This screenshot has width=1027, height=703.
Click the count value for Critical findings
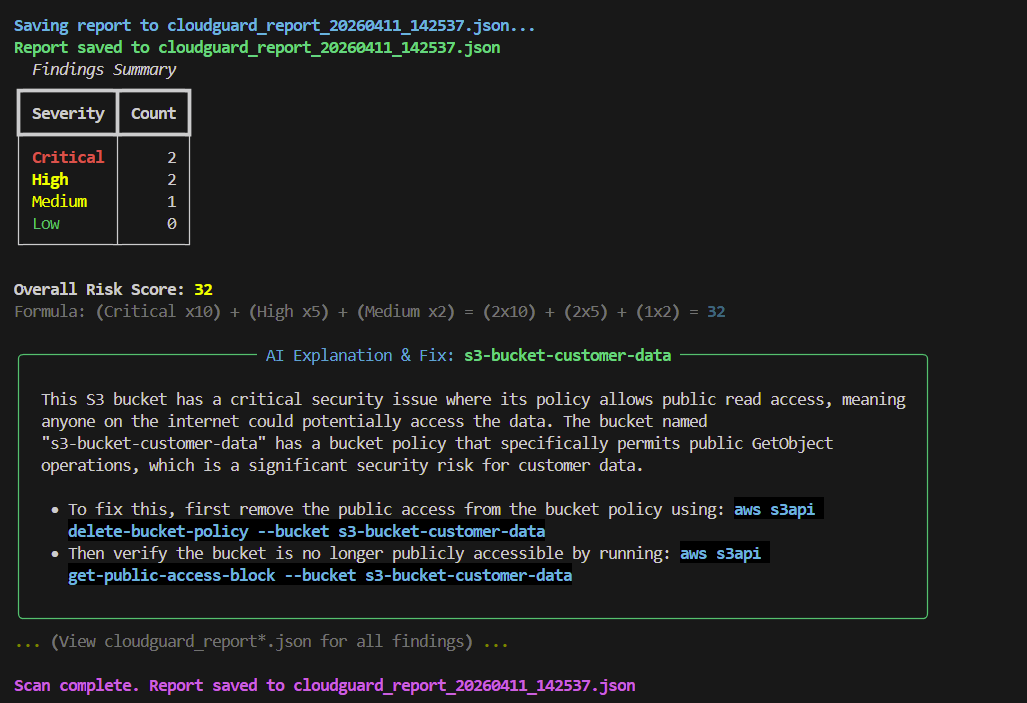[x=171, y=157]
